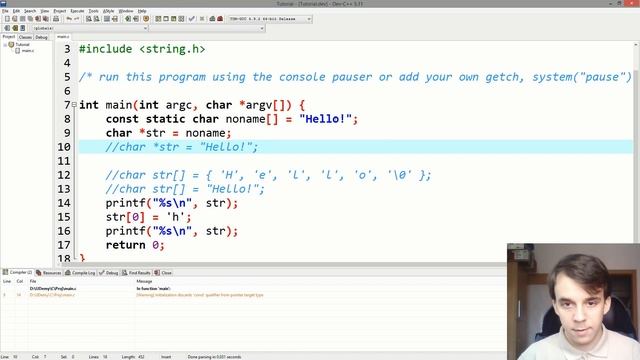Open the Find Results bottom tab
The height and width of the screenshot is (360, 640).
coord(136,273)
